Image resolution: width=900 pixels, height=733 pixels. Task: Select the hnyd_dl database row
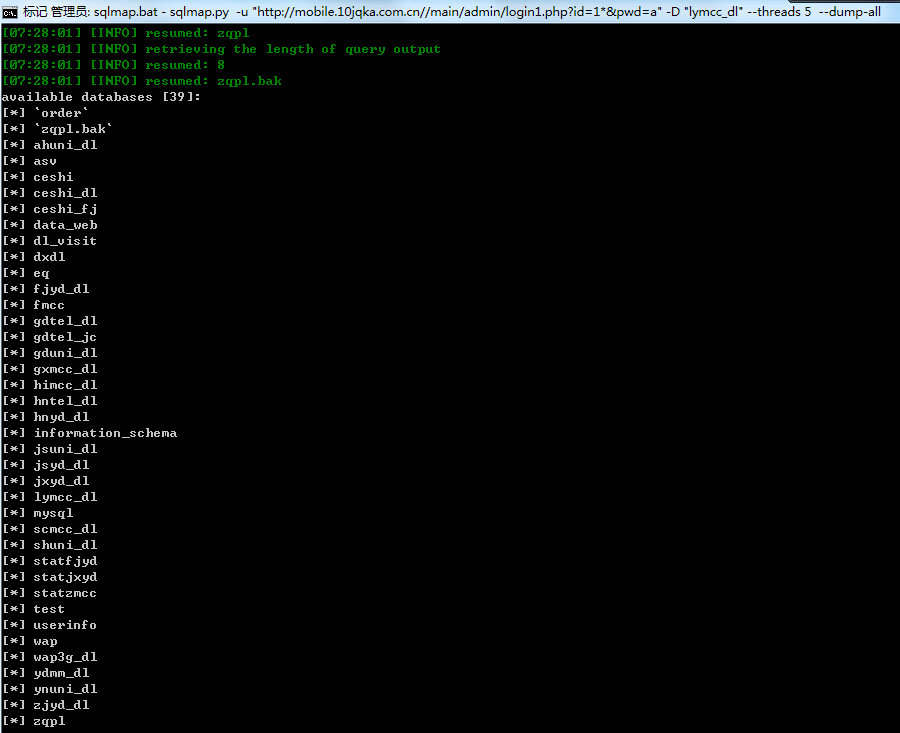[45, 417]
